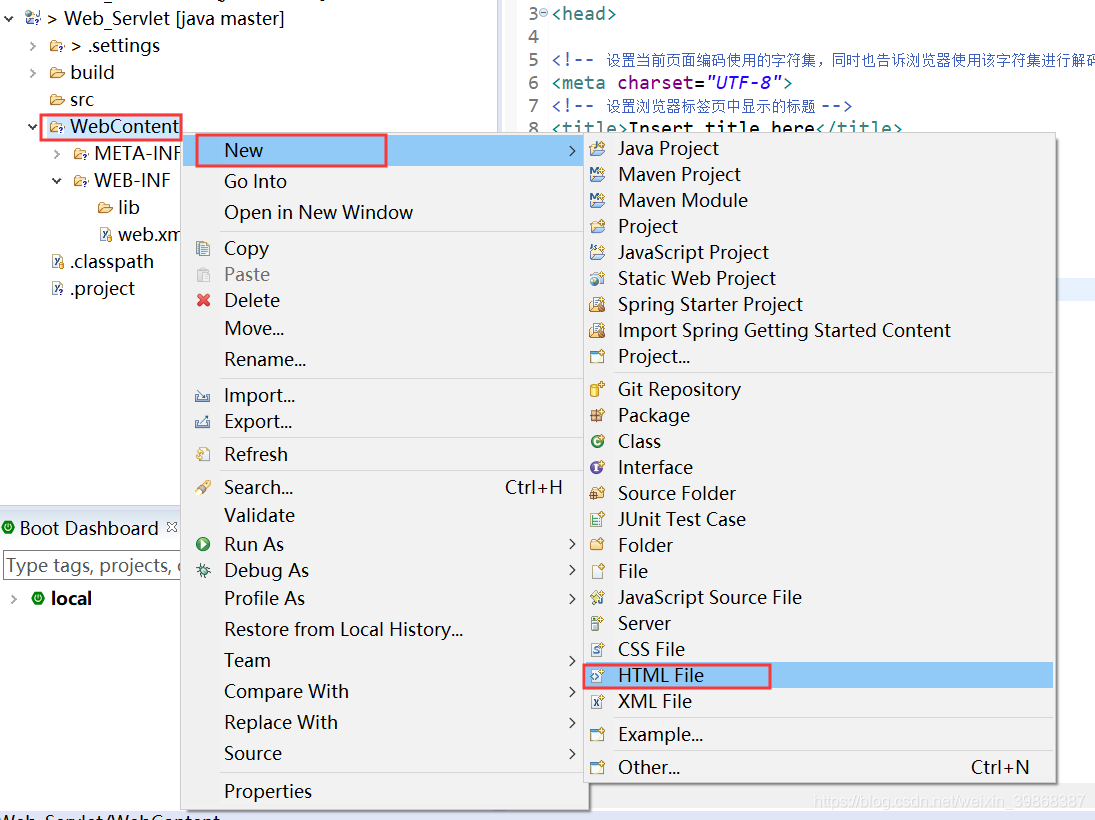Select the .classpath file
The height and width of the screenshot is (820, 1095).
click(112, 262)
